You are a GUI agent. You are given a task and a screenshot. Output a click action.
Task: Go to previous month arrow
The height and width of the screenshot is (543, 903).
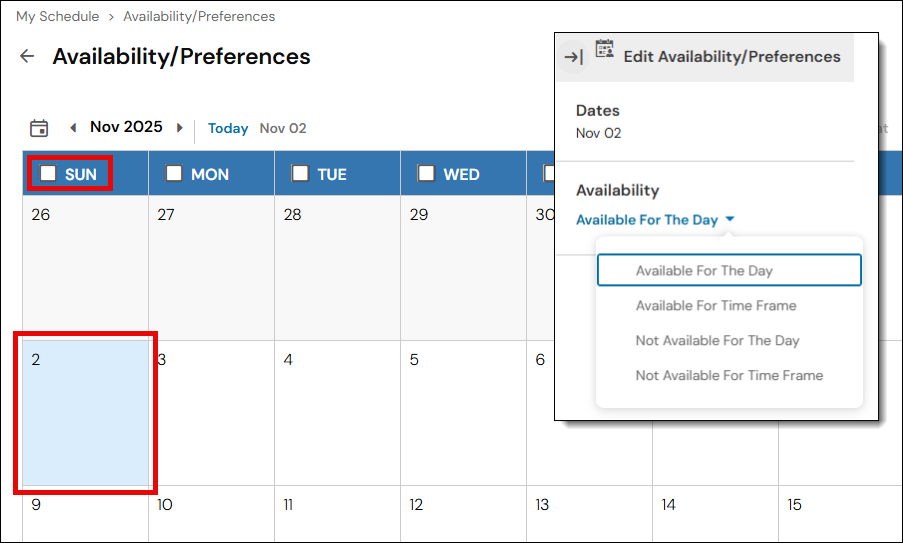[73, 128]
